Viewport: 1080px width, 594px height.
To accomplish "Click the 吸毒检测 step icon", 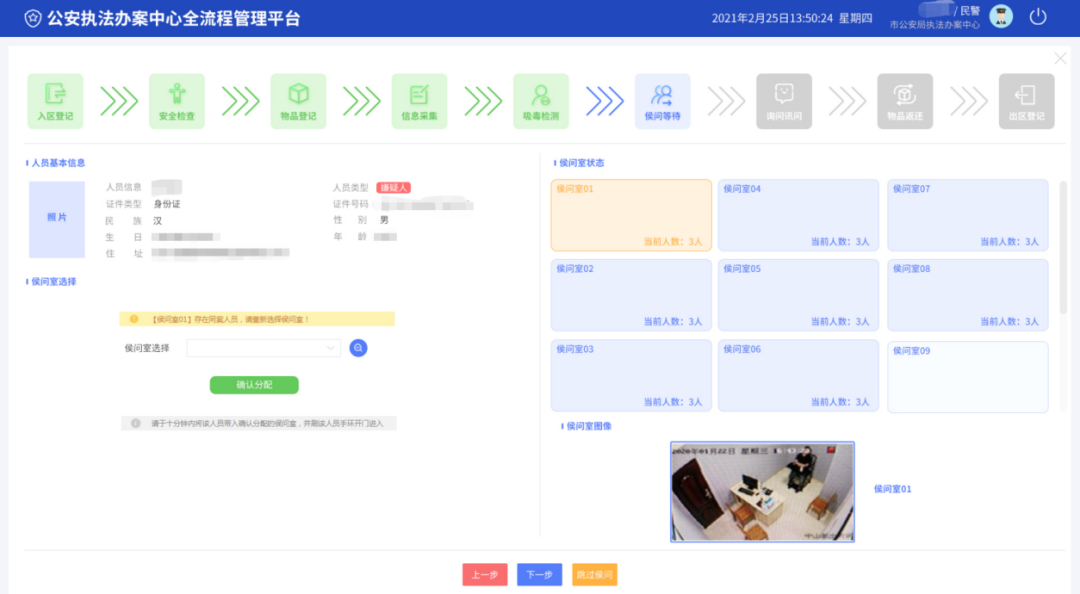I will coord(541,101).
